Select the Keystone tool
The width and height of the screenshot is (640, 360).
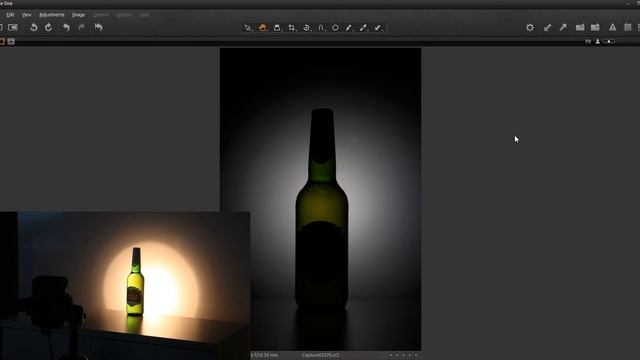tap(321, 28)
